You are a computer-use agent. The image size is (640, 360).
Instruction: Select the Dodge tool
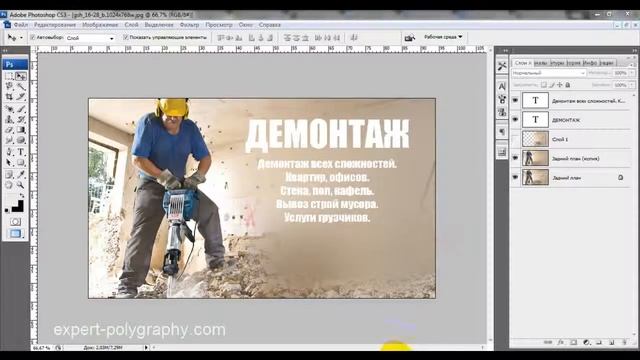tap(21, 140)
